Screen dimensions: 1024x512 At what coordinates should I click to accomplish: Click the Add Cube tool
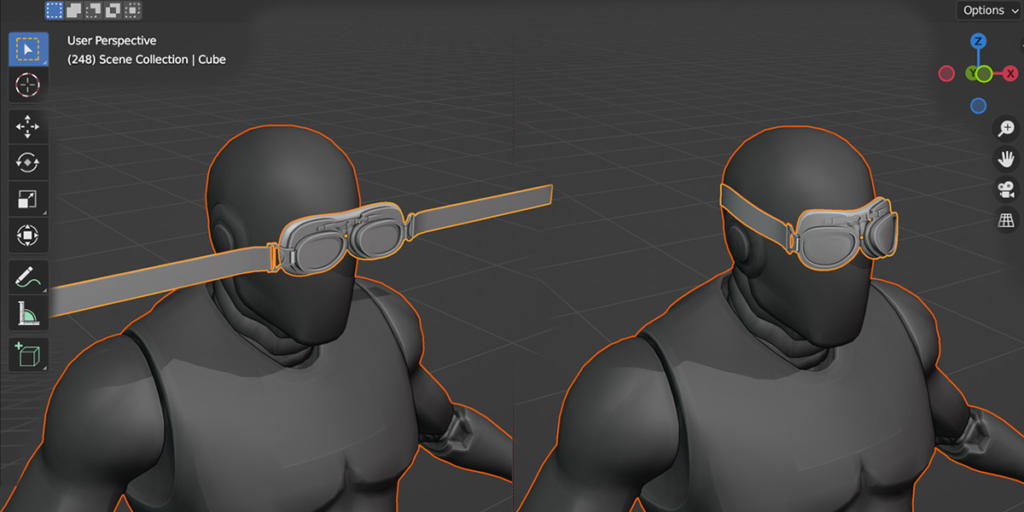[28, 354]
